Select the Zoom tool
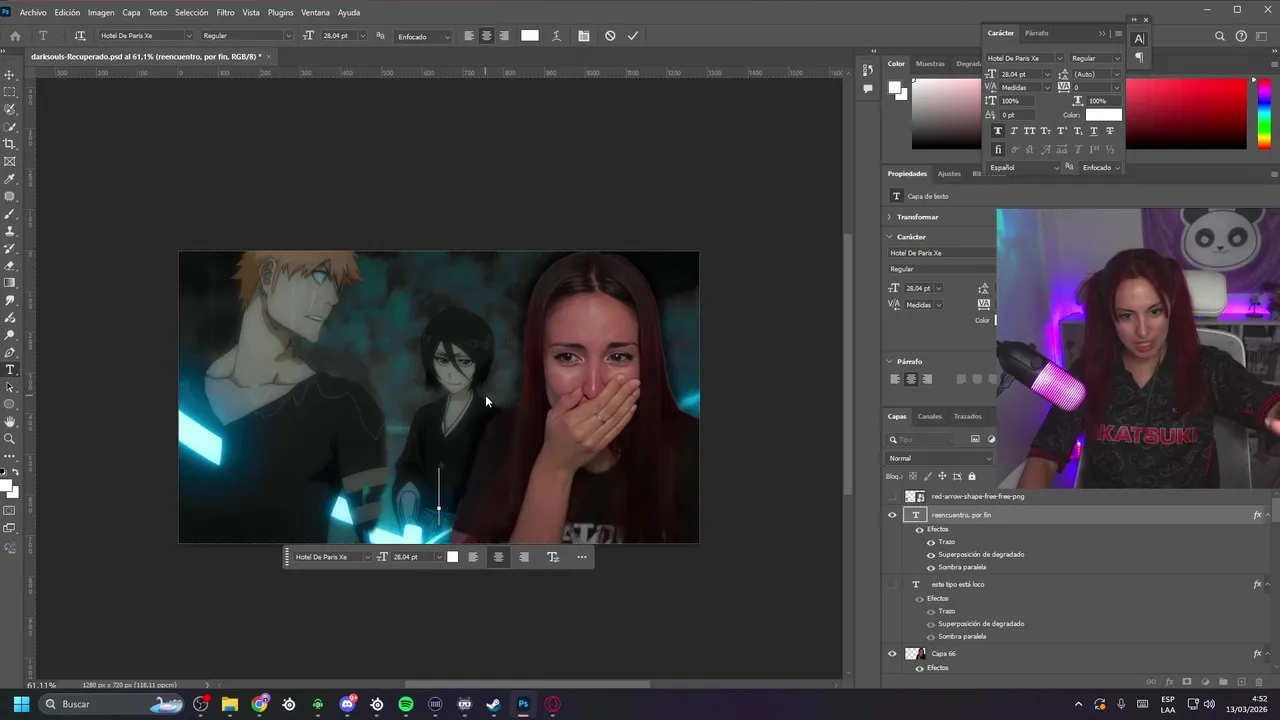The image size is (1280, 720). pos(10,439)
